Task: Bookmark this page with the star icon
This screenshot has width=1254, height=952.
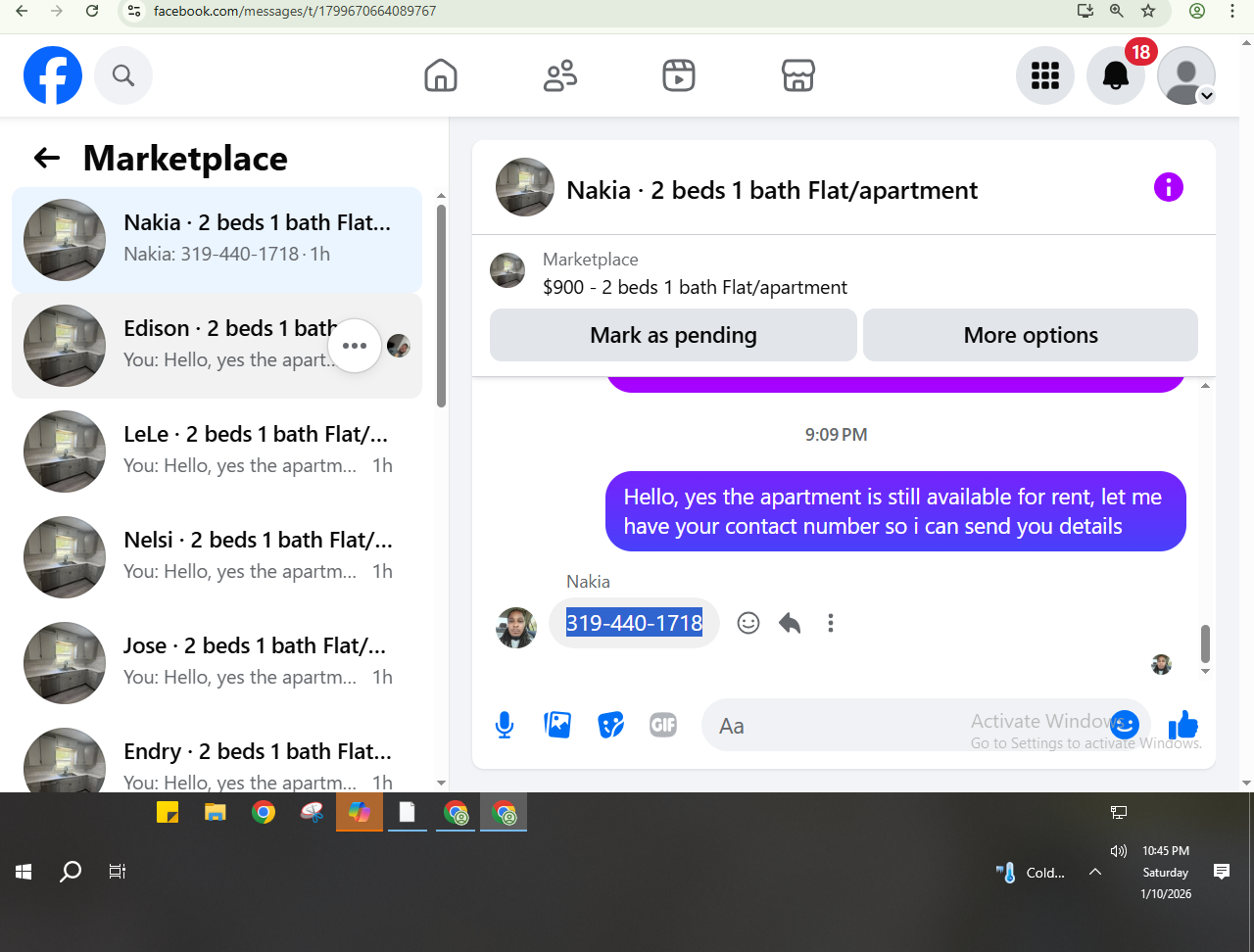Action: point(1148,11)
